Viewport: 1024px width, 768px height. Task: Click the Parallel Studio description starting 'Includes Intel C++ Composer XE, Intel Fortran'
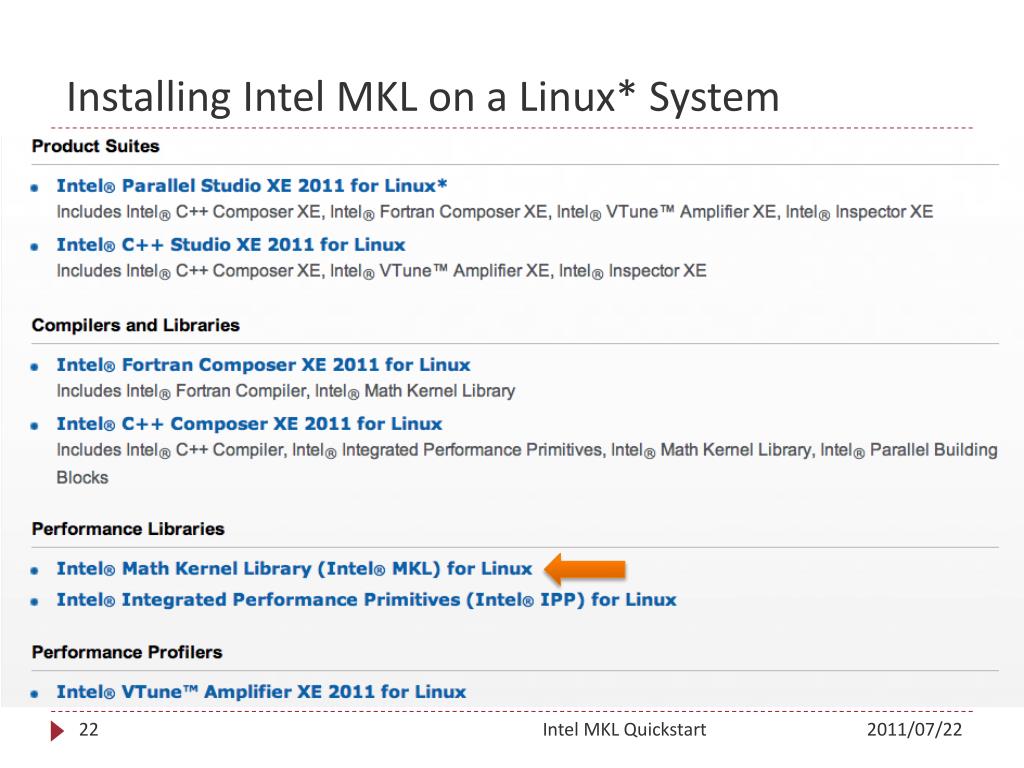[494, 212]
